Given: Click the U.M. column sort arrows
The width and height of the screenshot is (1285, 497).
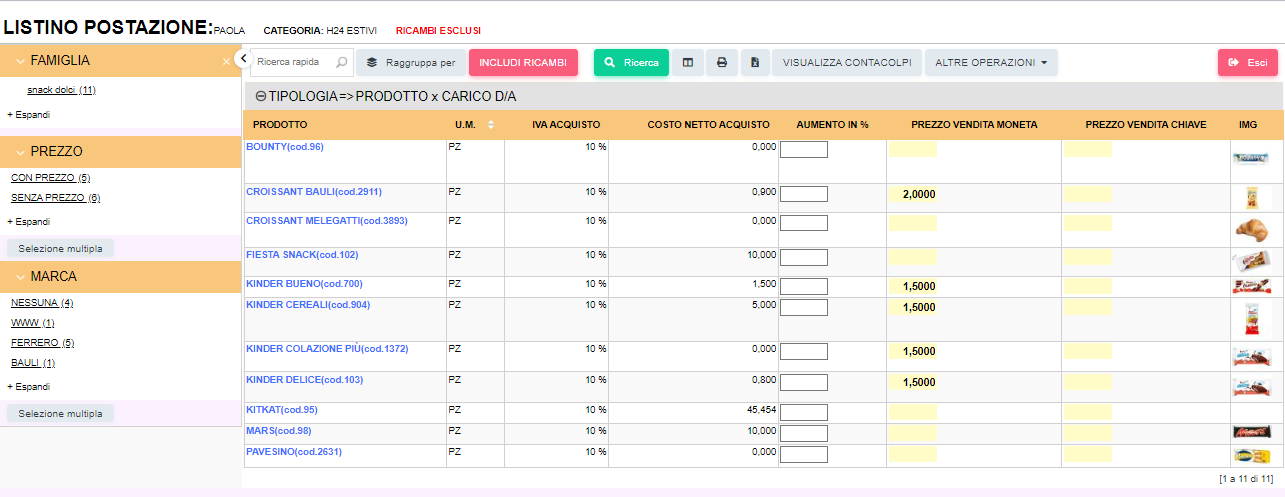Looking at the screenshot, I should 490,125.
